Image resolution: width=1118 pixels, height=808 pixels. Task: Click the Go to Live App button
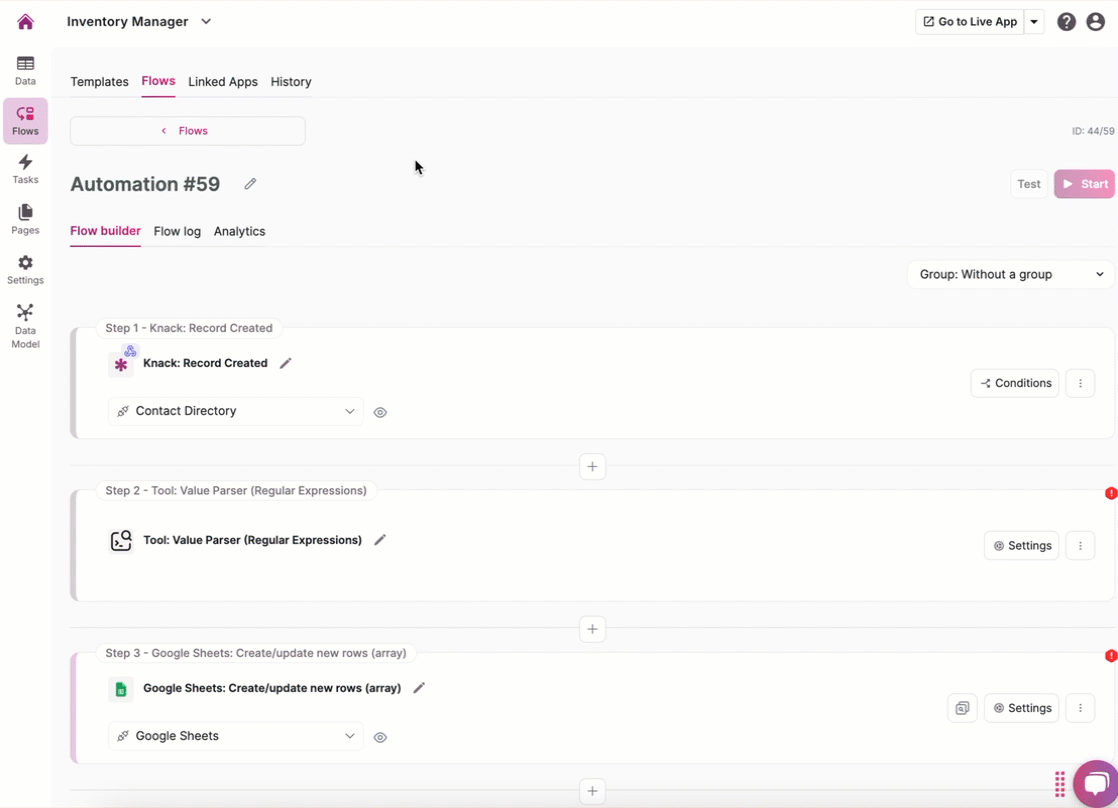pos(970,21)
